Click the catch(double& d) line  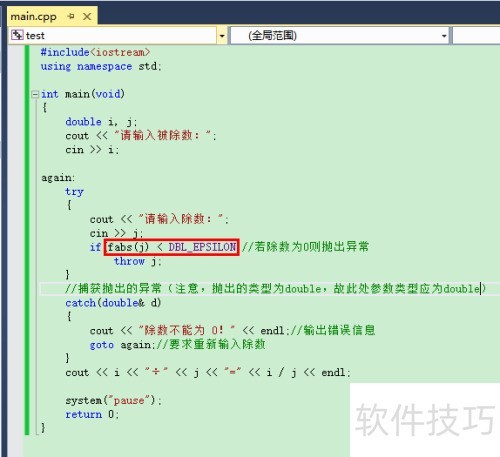click(x=113, y=303)
